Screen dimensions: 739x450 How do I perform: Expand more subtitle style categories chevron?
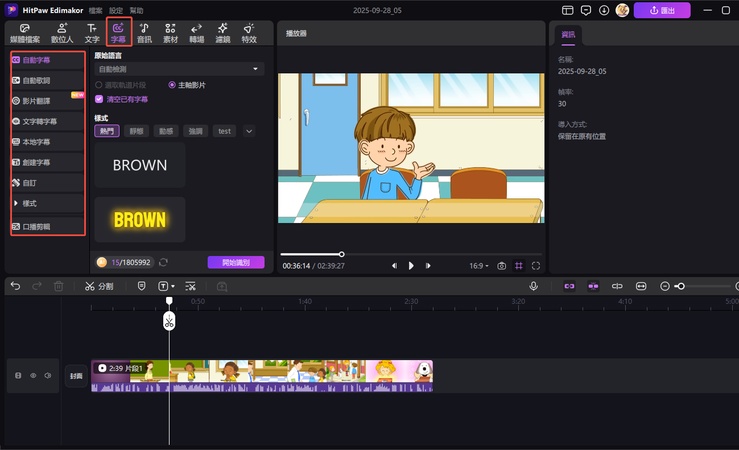(x=249, y=131)
